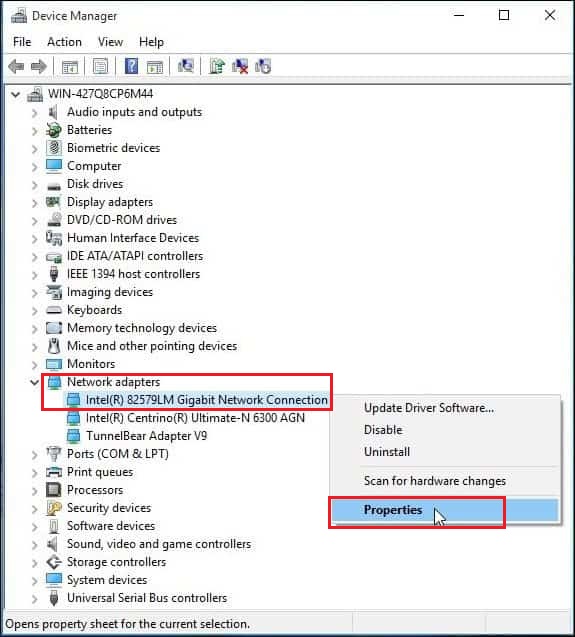Click the Show/Hide console tree toolbar icon

coord(69,67)
